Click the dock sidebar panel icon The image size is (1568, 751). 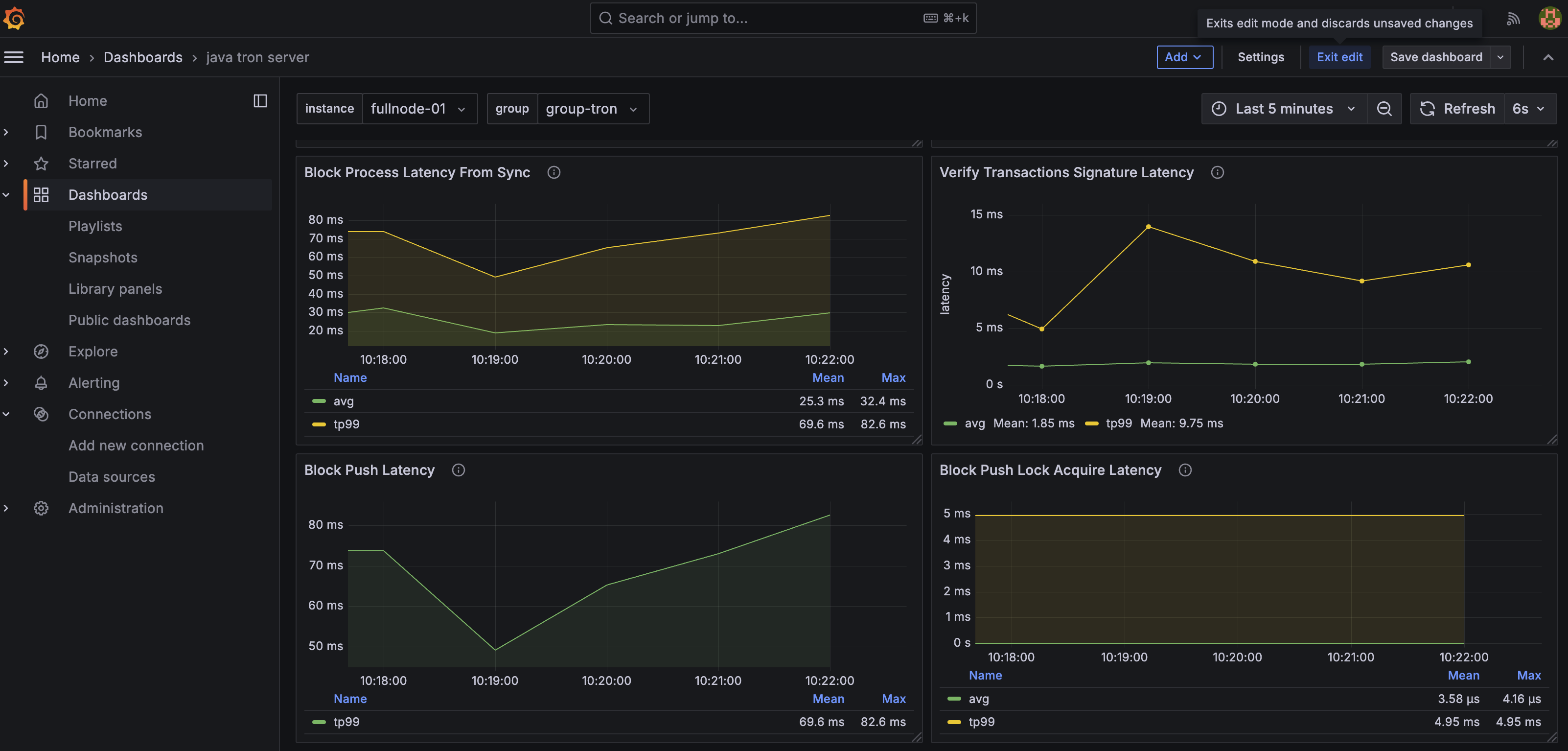[x=260, y=100]
